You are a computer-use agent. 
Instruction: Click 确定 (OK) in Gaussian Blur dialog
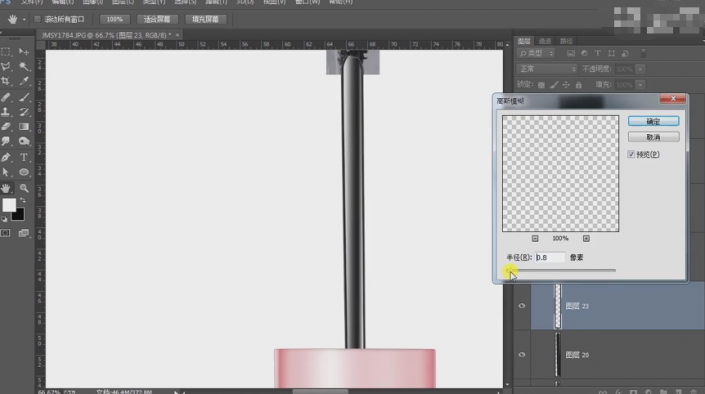[653, 121]
